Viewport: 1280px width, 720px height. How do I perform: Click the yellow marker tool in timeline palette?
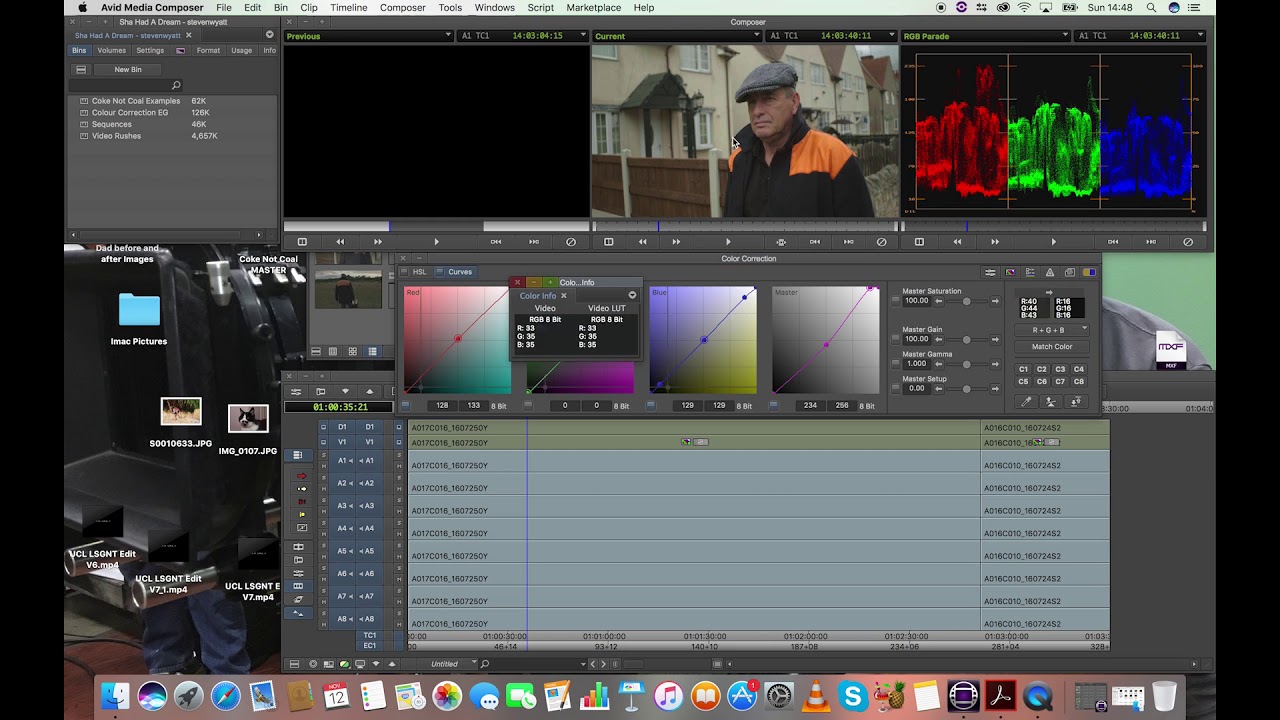[301, 514]
